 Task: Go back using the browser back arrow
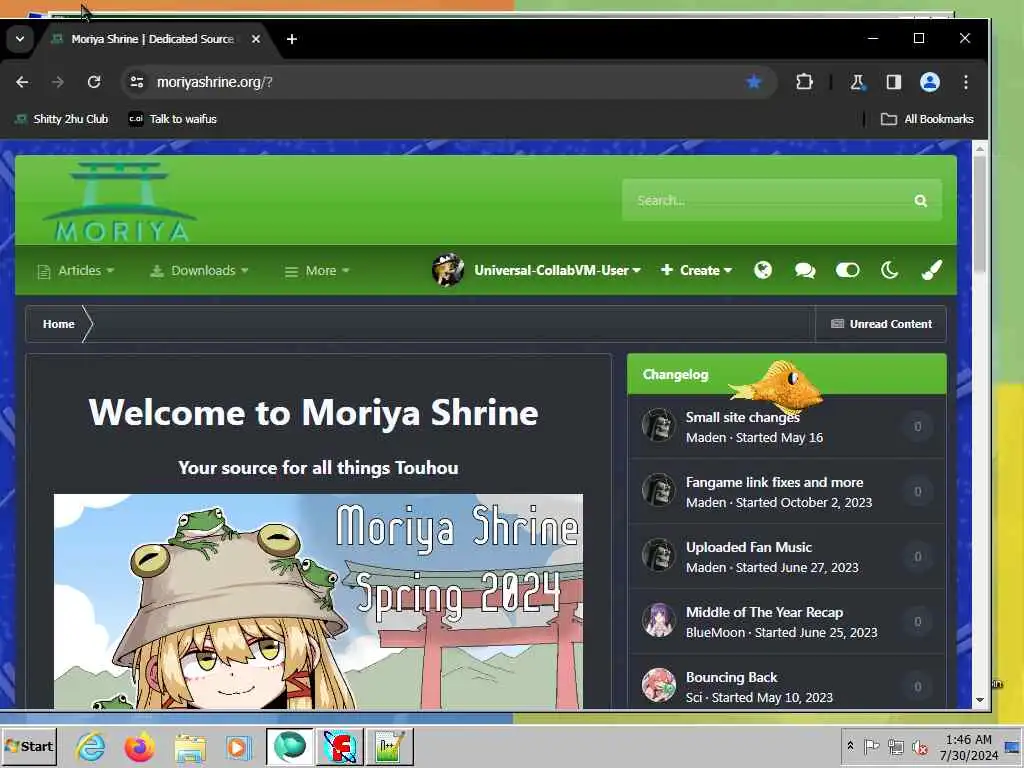(22, 82)
